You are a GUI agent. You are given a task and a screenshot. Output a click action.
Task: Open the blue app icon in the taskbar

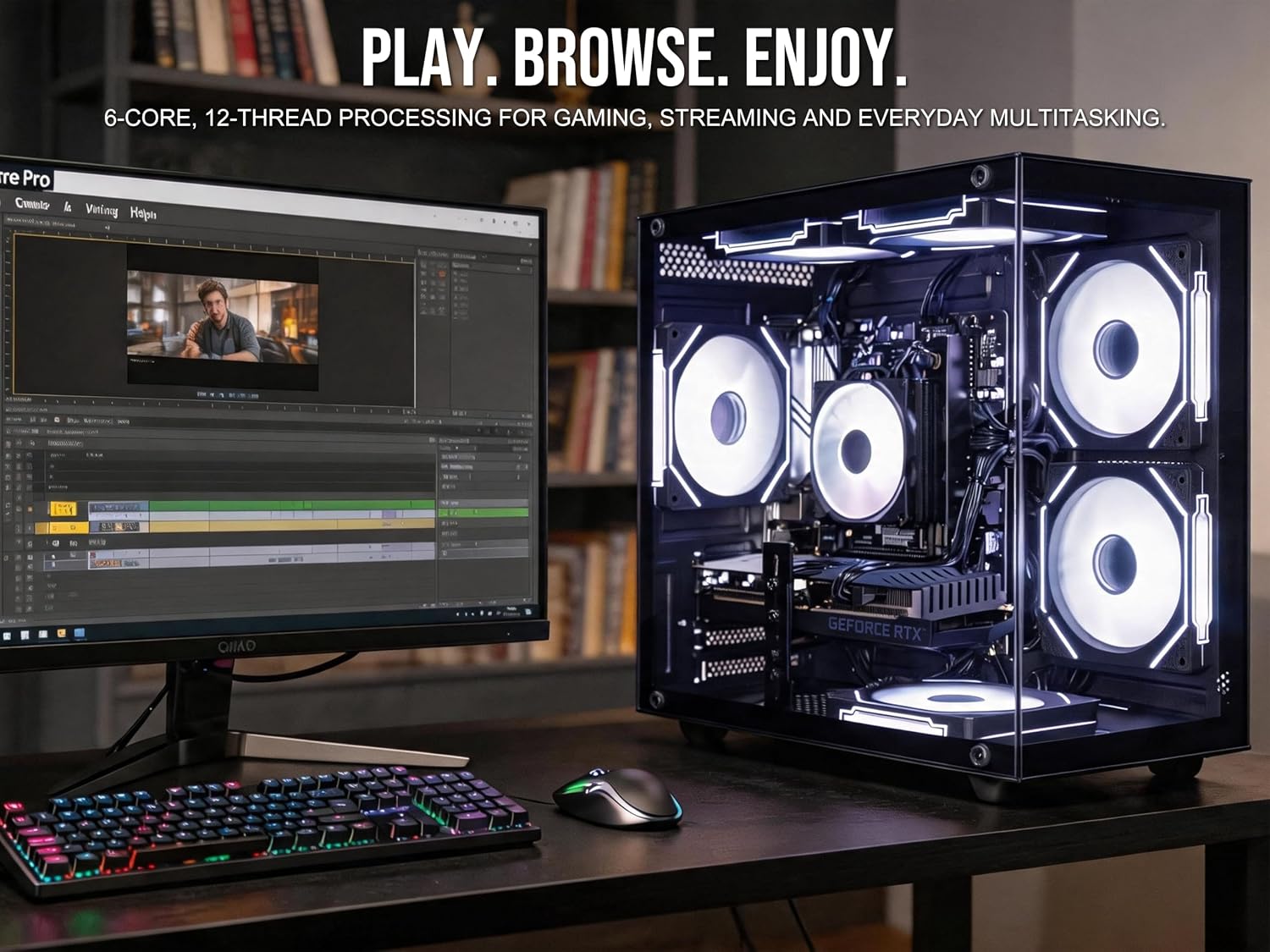[80, 632]
